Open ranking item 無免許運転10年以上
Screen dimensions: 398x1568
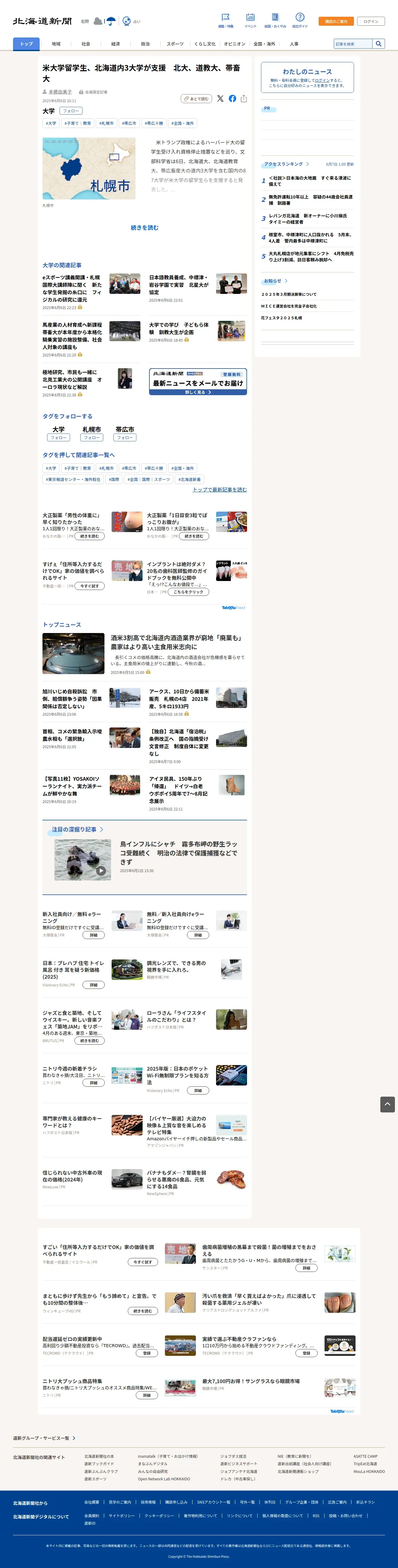311,200
